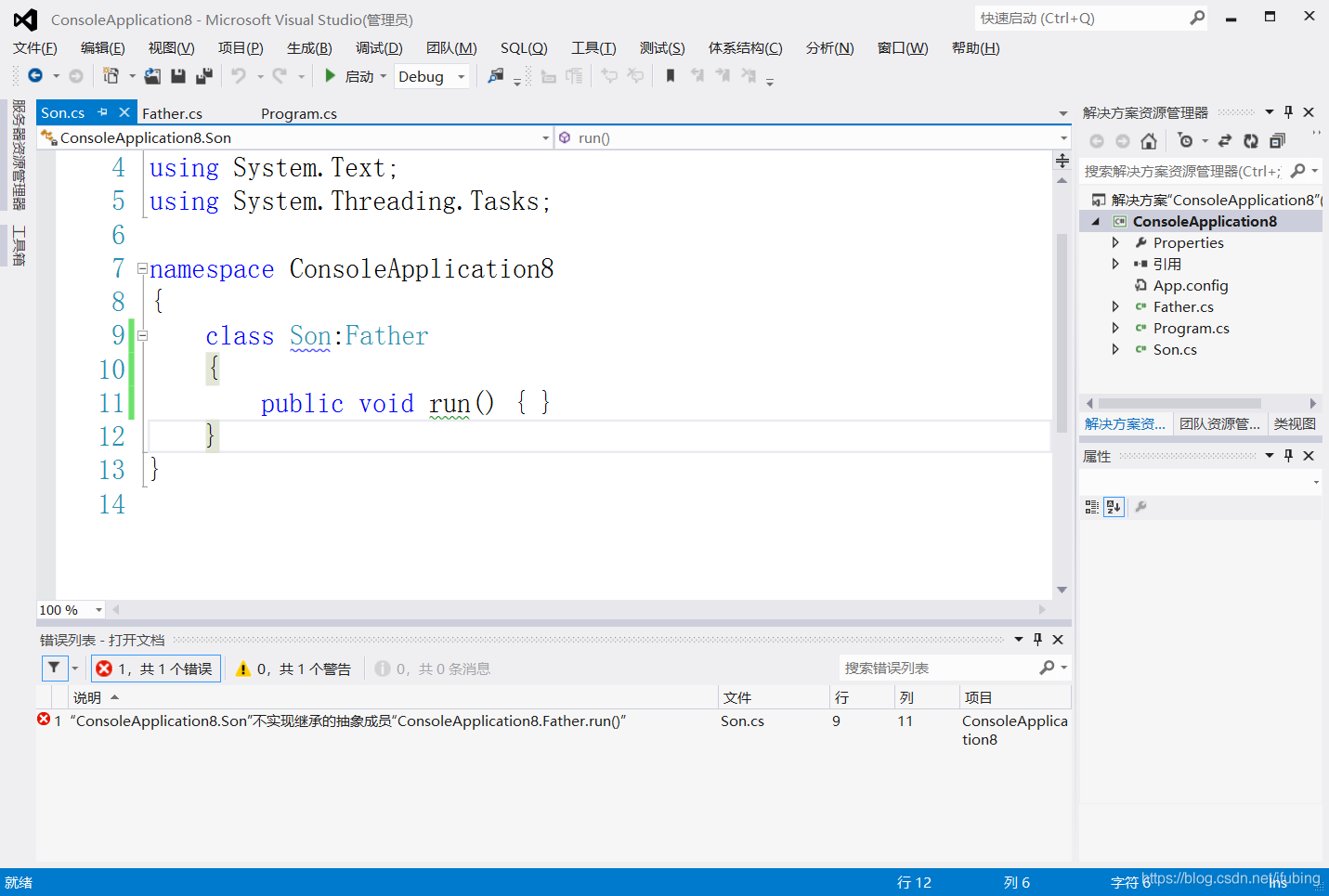The height and width of the screenshot is (896, 1329).
Task: Click the Solution Explorer horizontal scrollbar
Action: (x=1179, y=404)
